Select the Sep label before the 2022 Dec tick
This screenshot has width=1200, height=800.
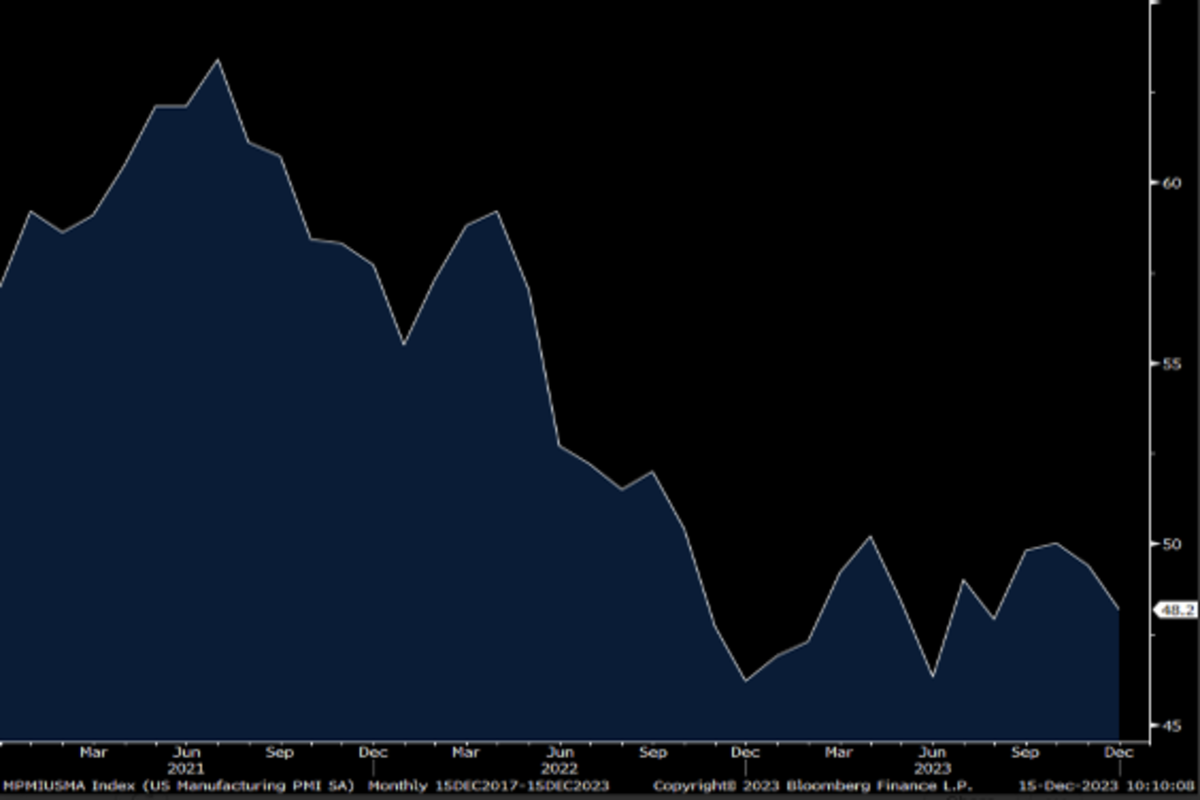(653, 751)
